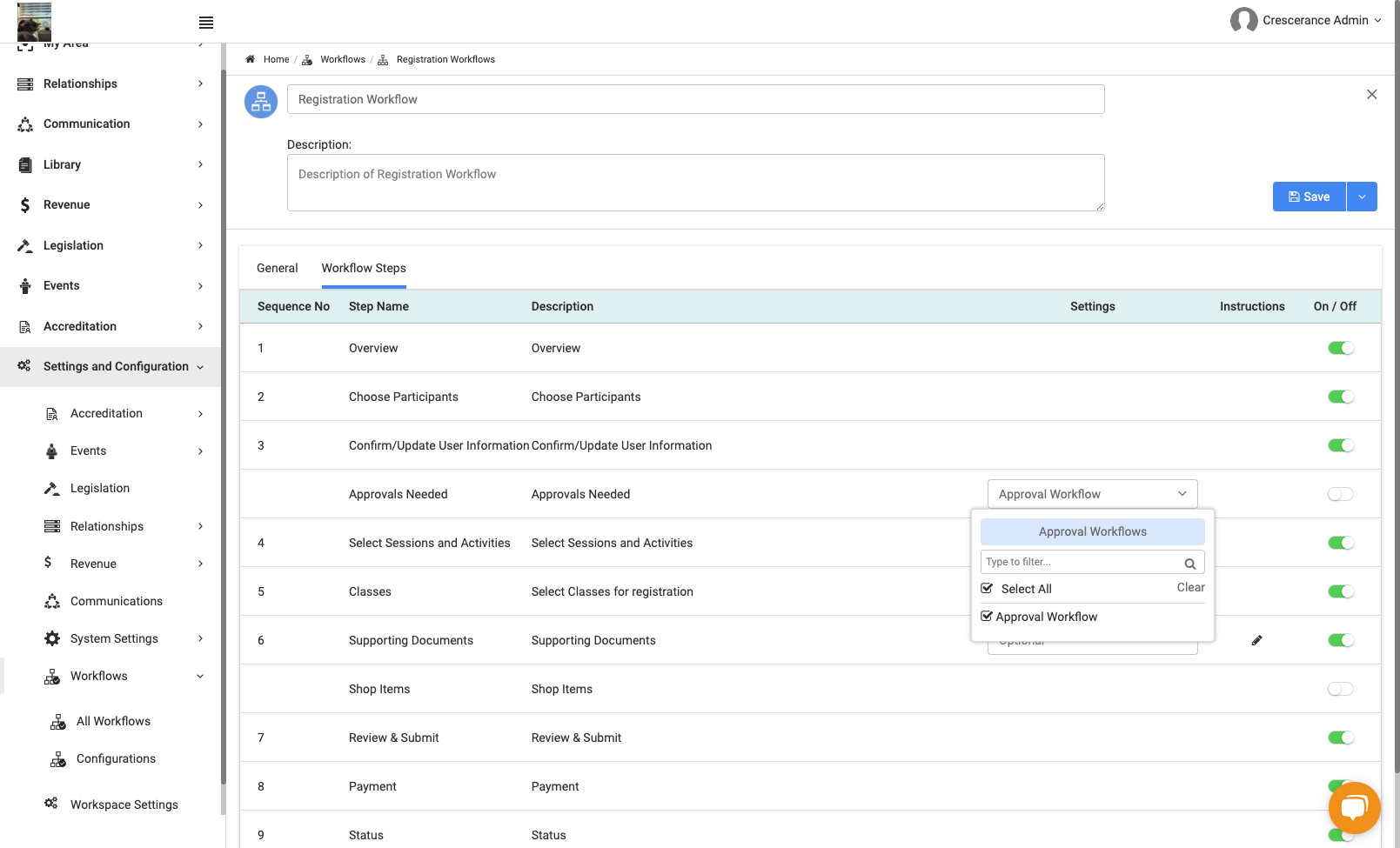Viewport: 1400px width, 848px height.
Task: Click the Library book icon in the sidebar
Action: [25, 164]
